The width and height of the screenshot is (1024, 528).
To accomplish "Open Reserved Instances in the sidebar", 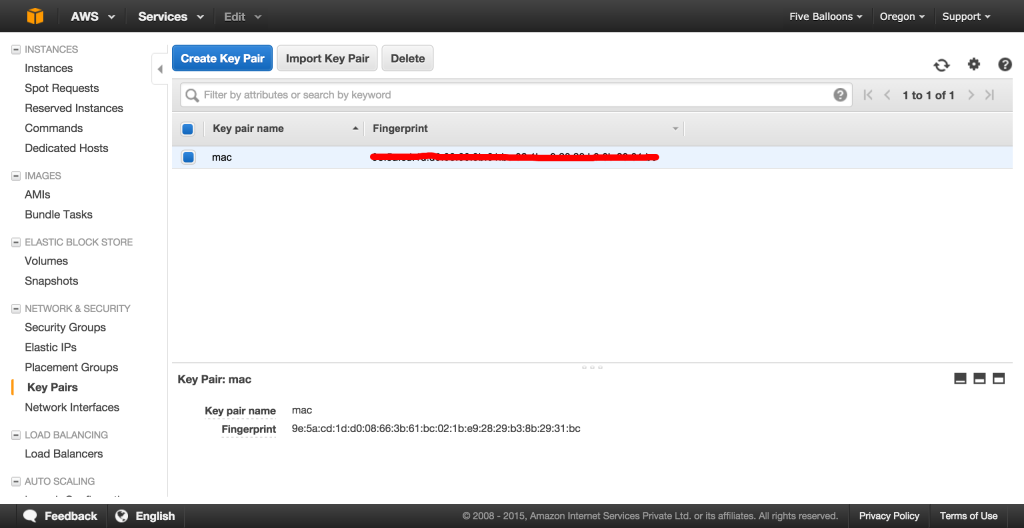I will coord(74,108).
